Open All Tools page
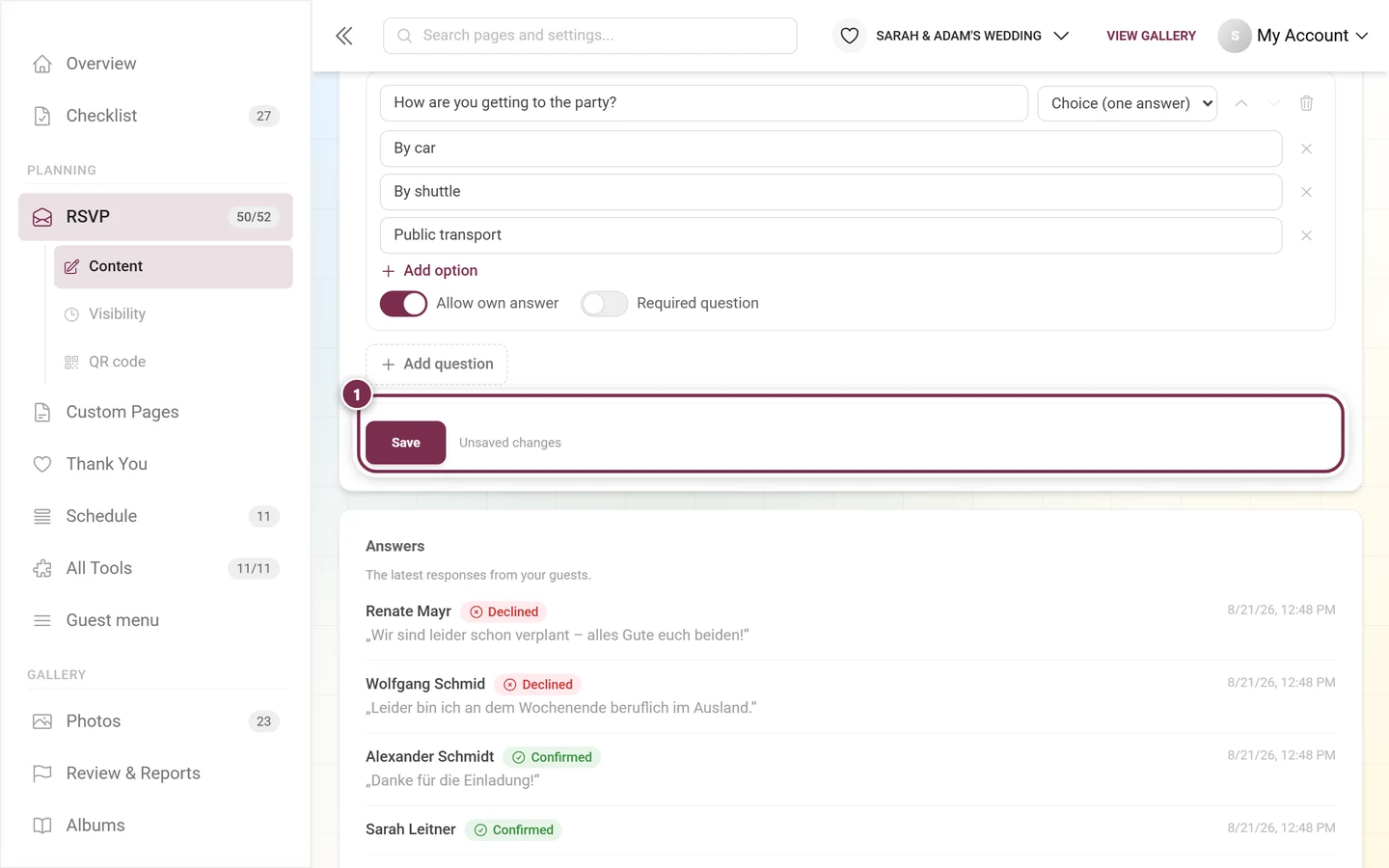The width and height of the screenshot is (1389, 868). [156, 569]
